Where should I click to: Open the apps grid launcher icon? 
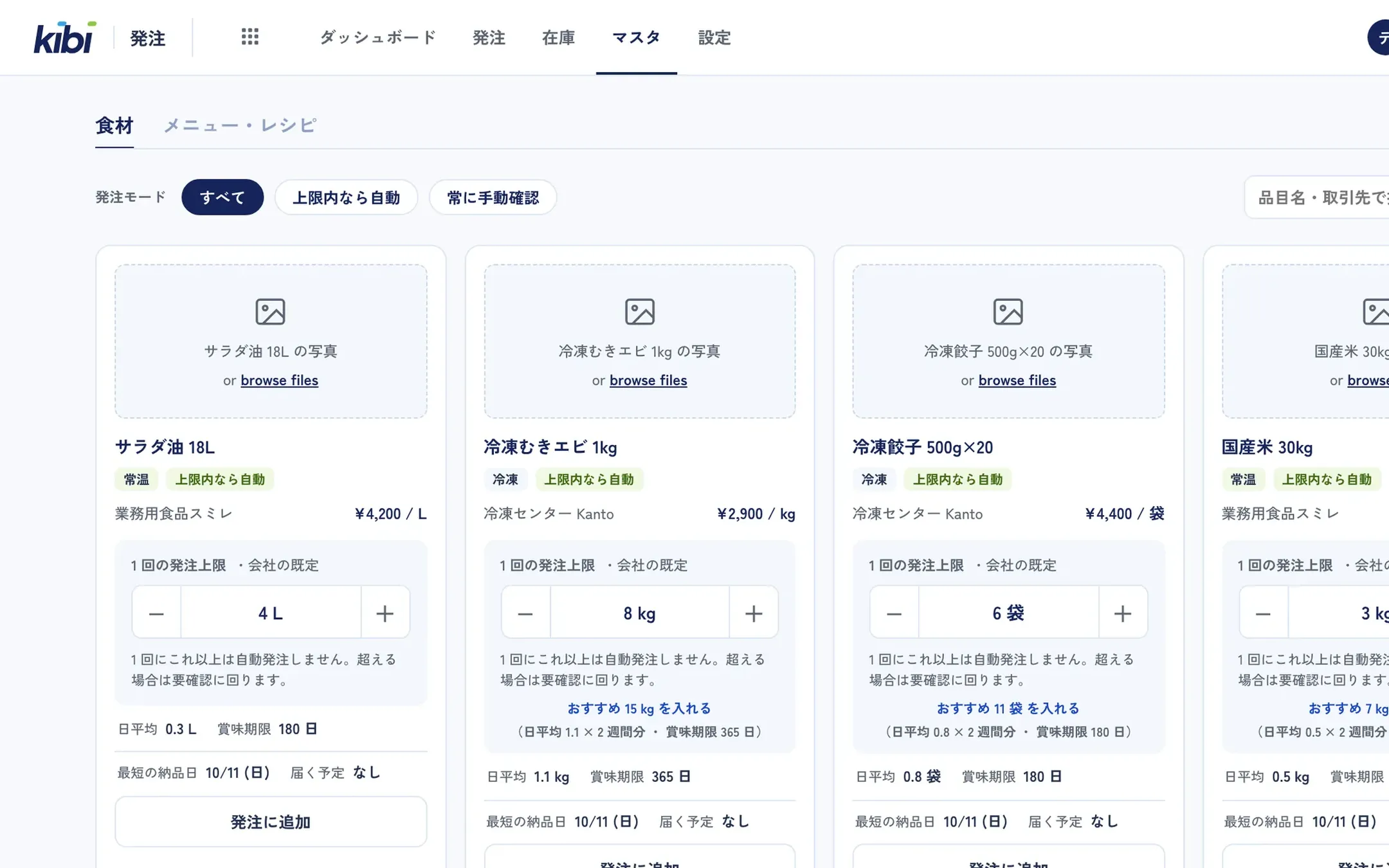click(250, 37)
